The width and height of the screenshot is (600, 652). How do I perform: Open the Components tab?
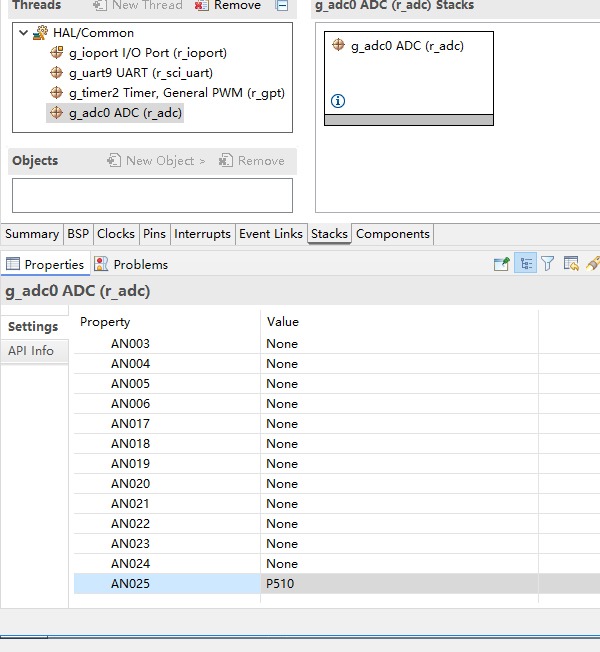[x=393, y=234]
